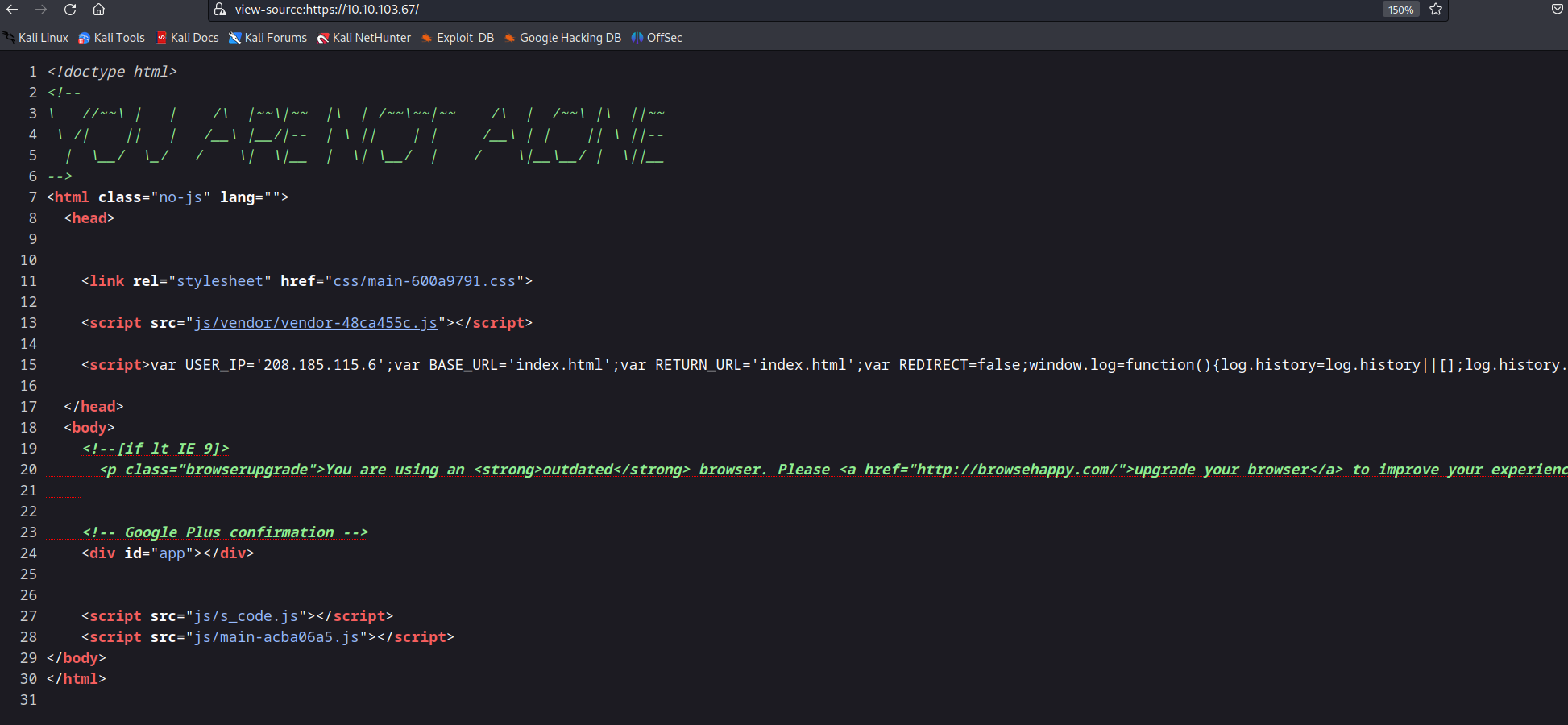
Task: Open the Kali Forums bookmark
Action: [x=268, y=38]
